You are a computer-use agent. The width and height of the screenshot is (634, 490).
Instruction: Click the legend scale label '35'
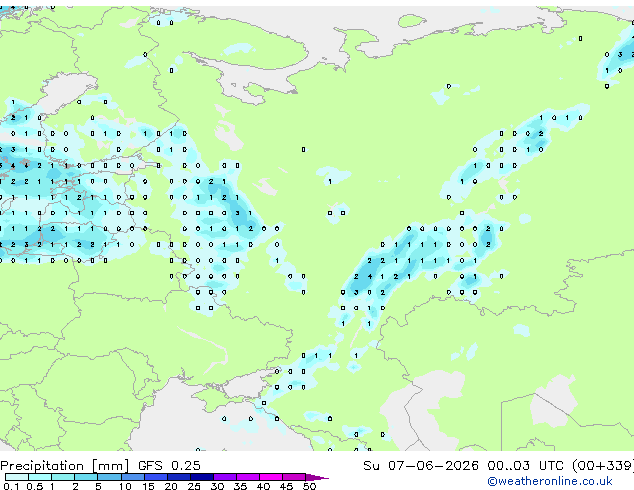click(x=240, y=486)
